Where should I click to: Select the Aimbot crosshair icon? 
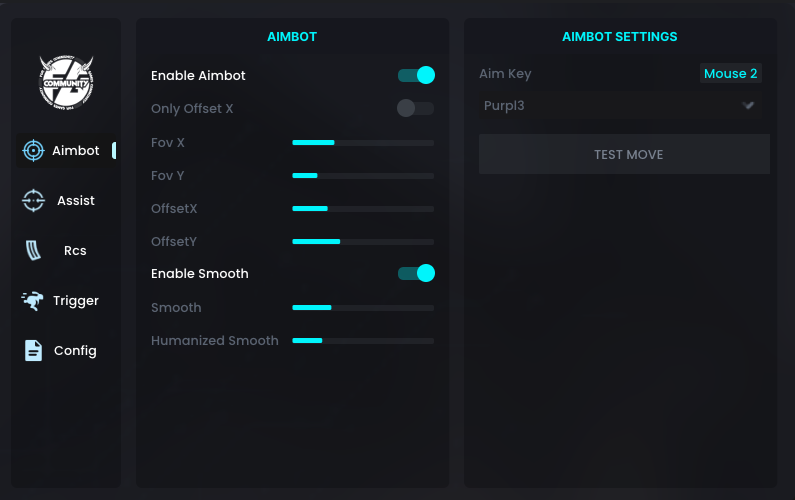[33, 150]
